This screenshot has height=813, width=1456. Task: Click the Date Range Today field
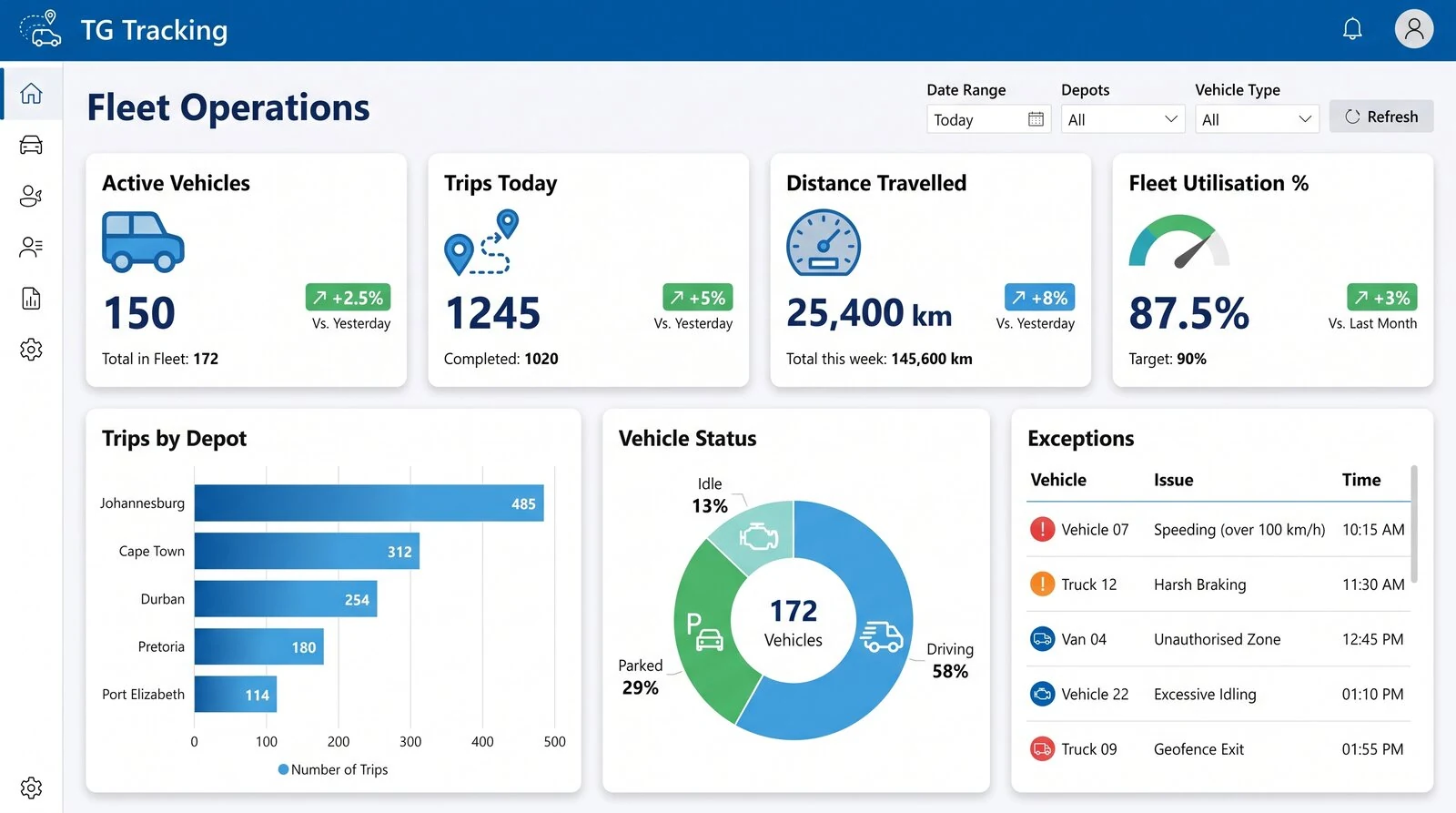point(988,119)
